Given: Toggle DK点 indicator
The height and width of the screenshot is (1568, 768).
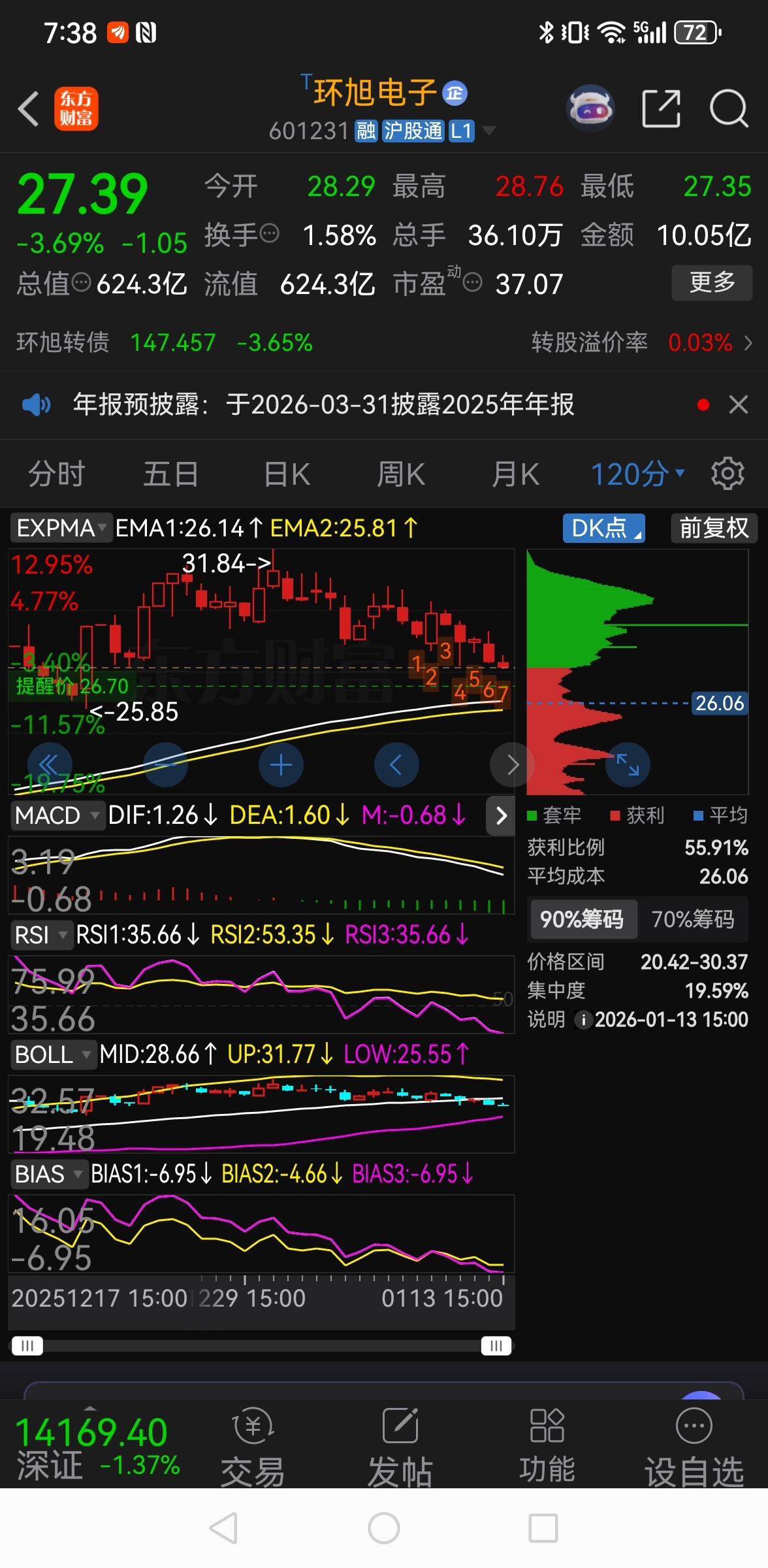Looking at the screenshot, I should click(x=604, y=528).
